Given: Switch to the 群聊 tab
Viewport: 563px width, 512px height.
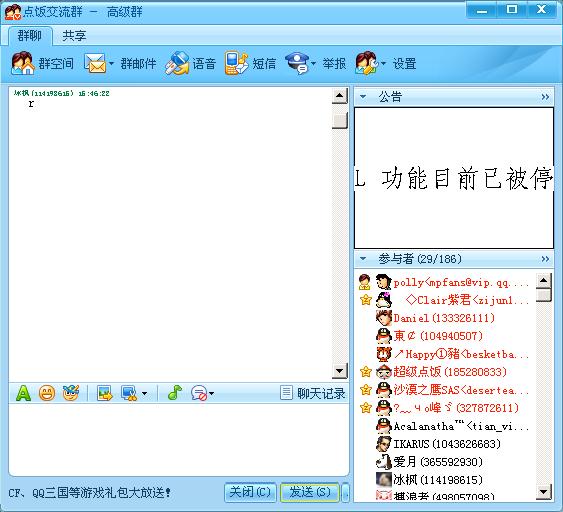Looking at the screenshot, I should 30,36.
